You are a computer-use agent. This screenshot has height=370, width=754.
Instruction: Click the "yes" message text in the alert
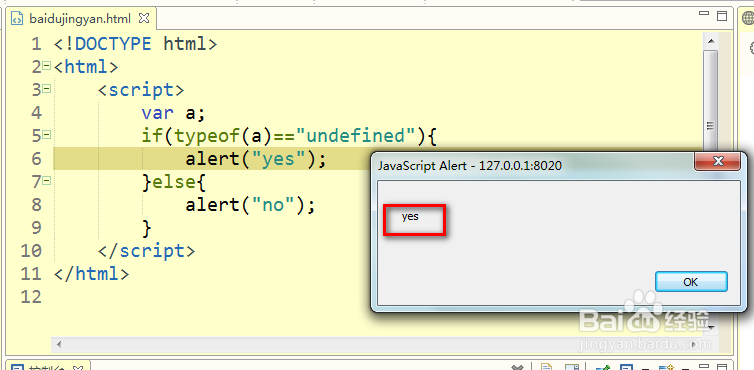click(410, 217)
